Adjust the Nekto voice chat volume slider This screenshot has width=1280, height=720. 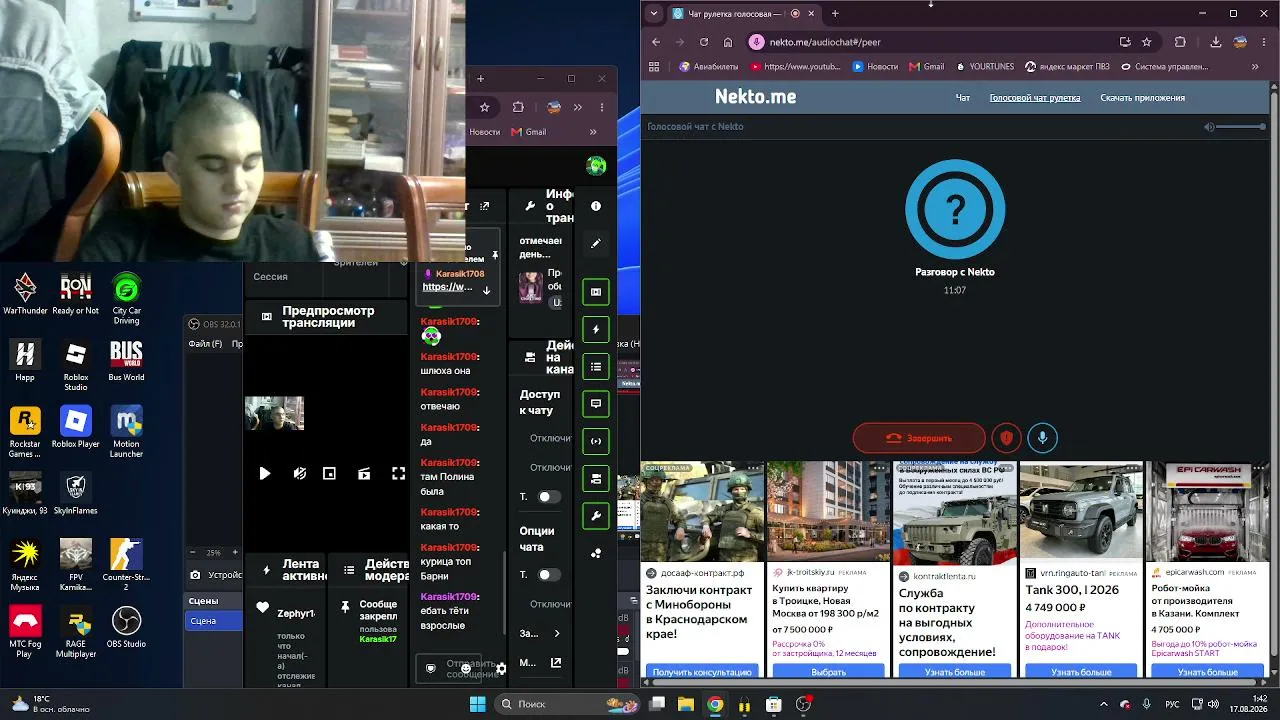click(x=1243, y=126)
